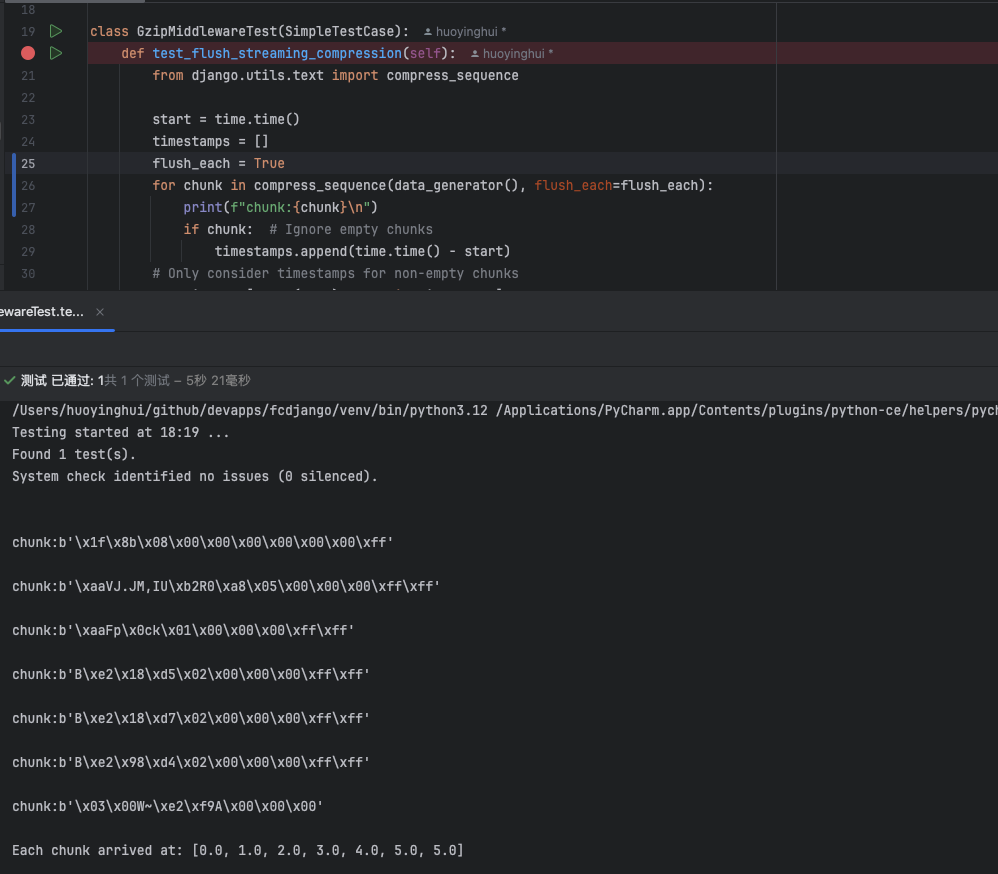Click the "Testing started at 18:19" console line

click(x=120, y=432)
